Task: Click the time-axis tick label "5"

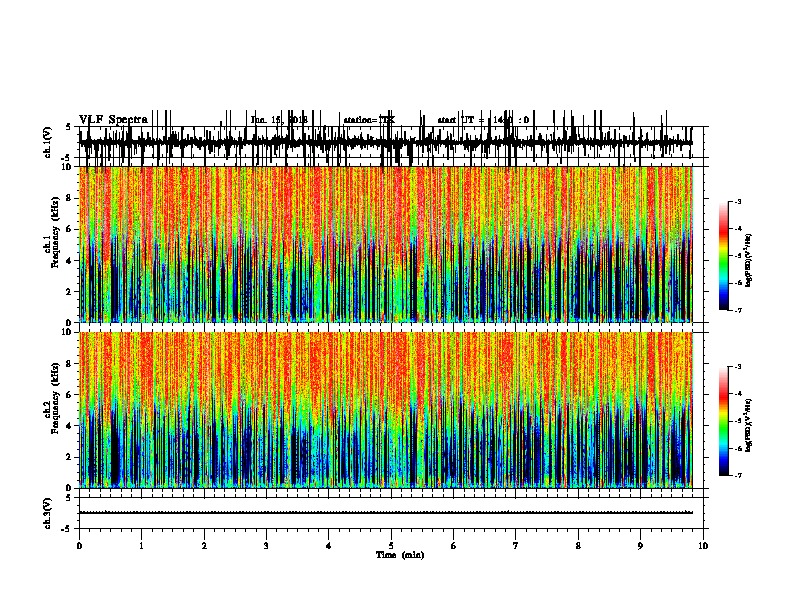Action: click(391, 546)
